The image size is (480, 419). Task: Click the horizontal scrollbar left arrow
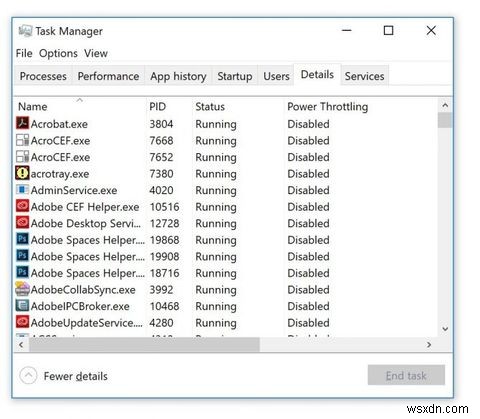[x=21, y=344]
